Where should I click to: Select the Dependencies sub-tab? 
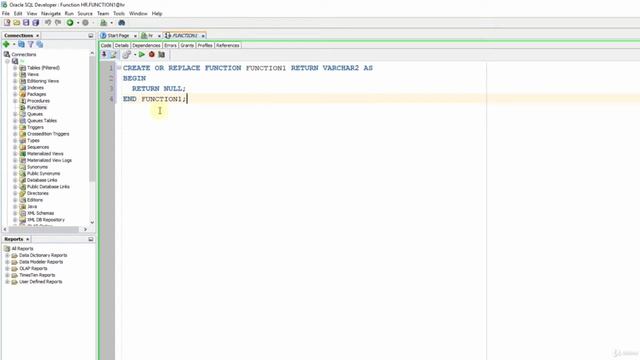coord(146,45)
